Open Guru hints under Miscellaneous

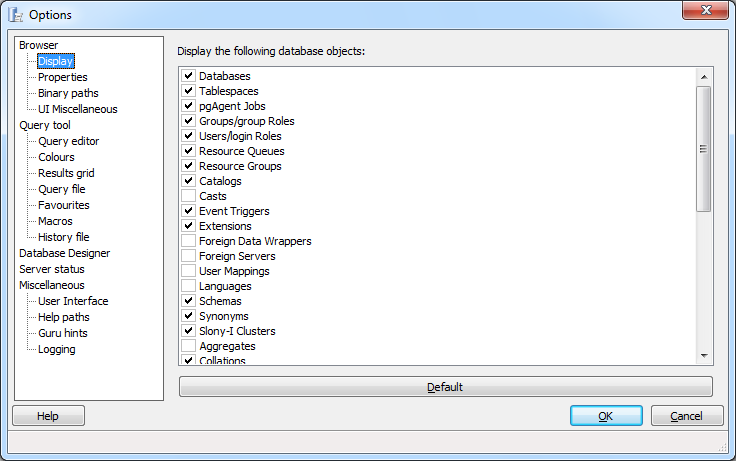click(x=64, y=333)
